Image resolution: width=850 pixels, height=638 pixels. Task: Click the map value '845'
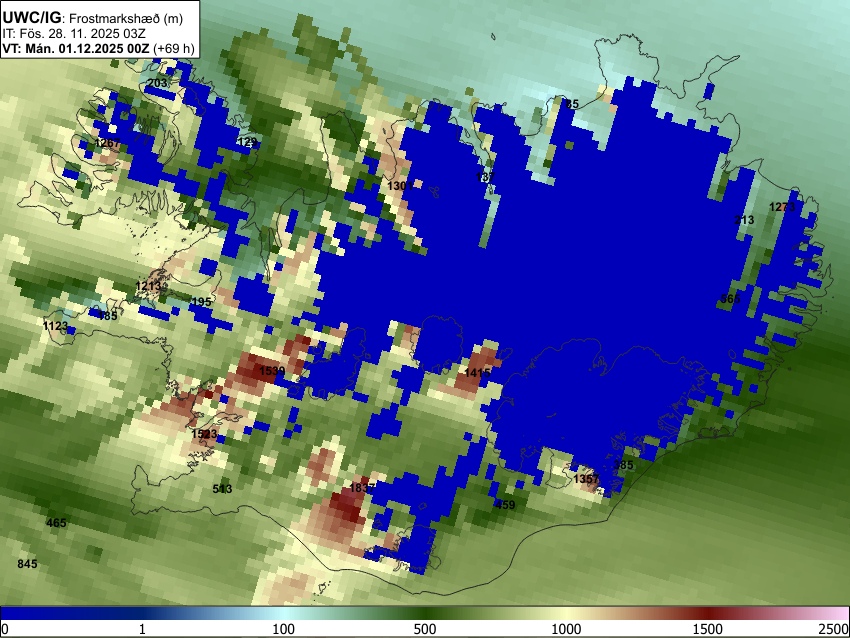point(28,564)
